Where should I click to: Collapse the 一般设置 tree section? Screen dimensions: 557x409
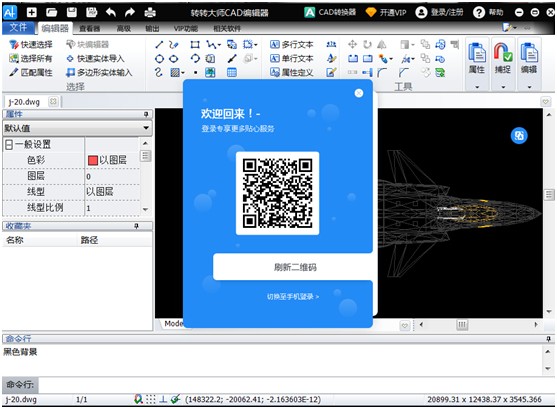point(9,144)
